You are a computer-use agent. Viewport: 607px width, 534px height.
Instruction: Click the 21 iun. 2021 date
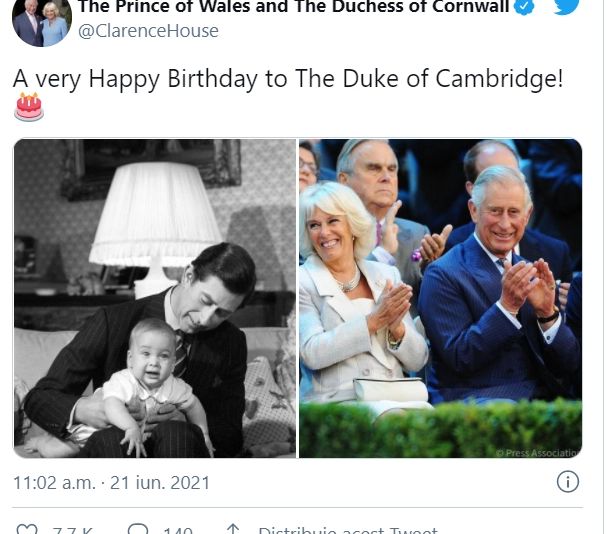[x=160, y=482]
